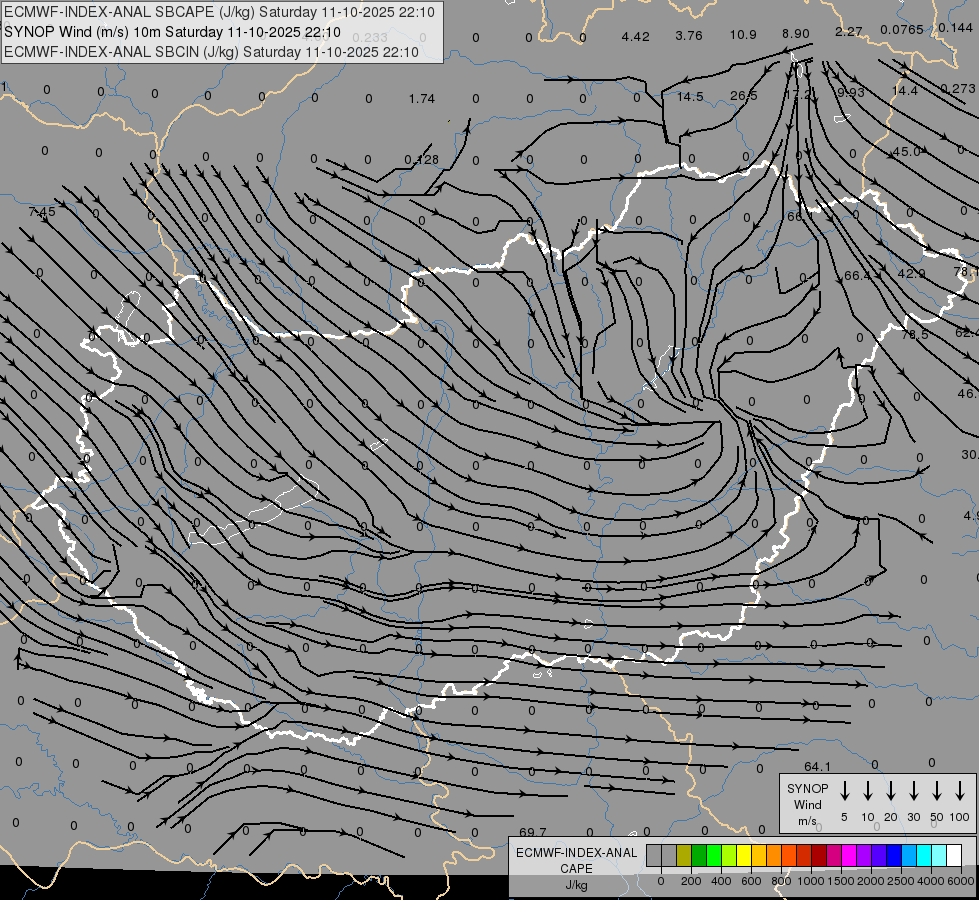Select the dark red swatch right of 1000
Screen dimensions: 979x900
(x=819, y=855)
